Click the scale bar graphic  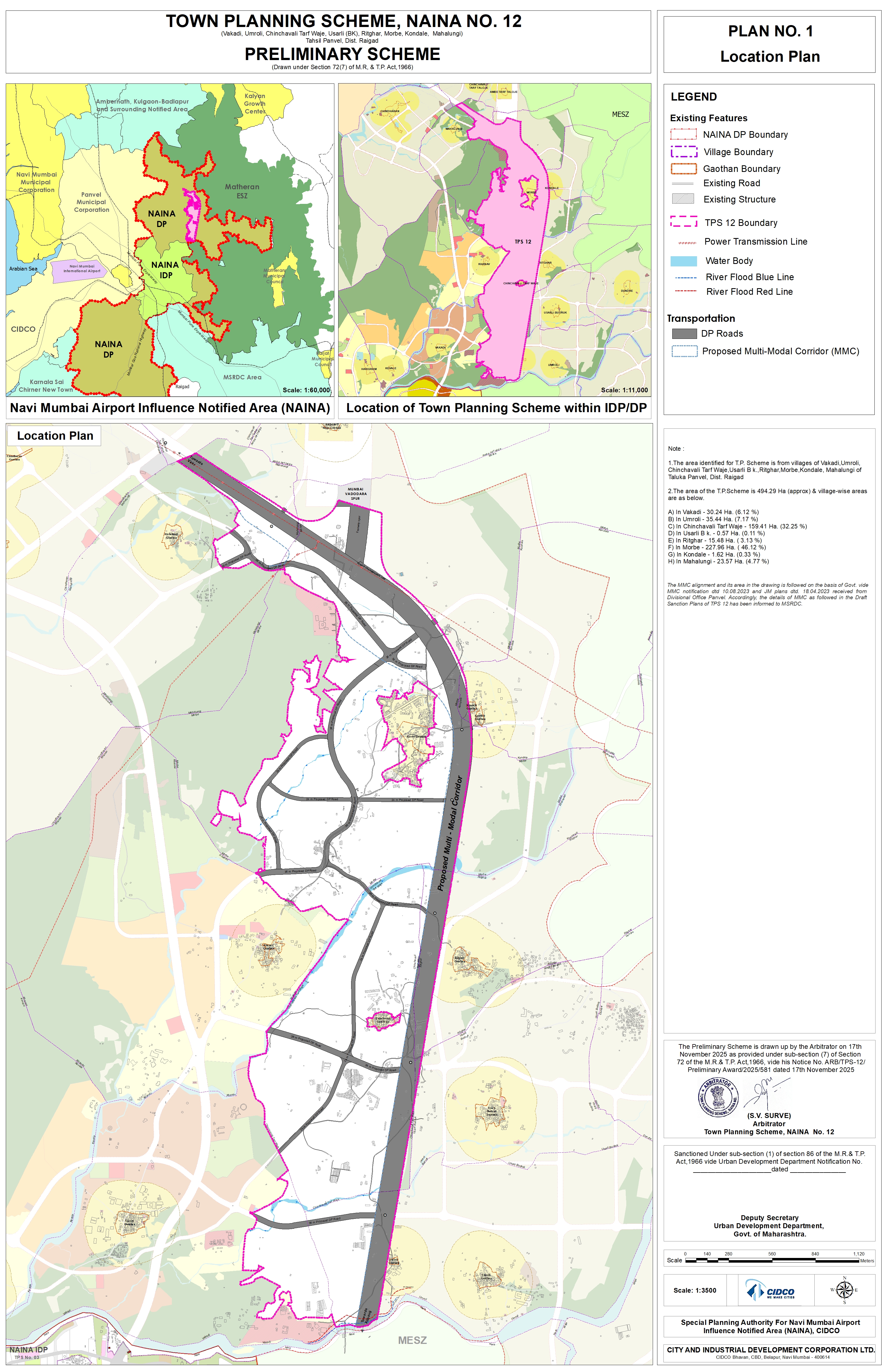point(772,1260)
